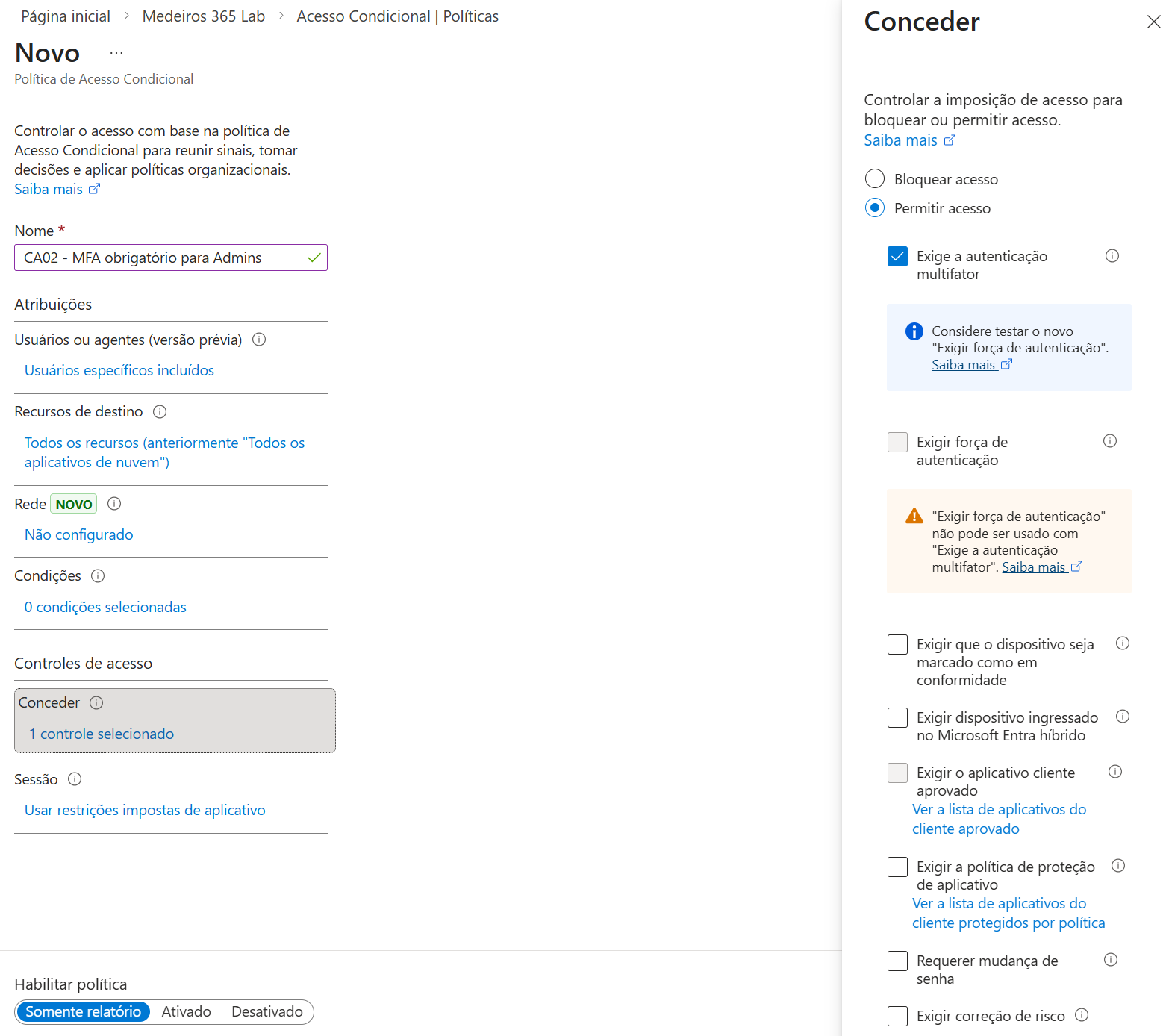Click info icon next to Recursos de destino

160,412
